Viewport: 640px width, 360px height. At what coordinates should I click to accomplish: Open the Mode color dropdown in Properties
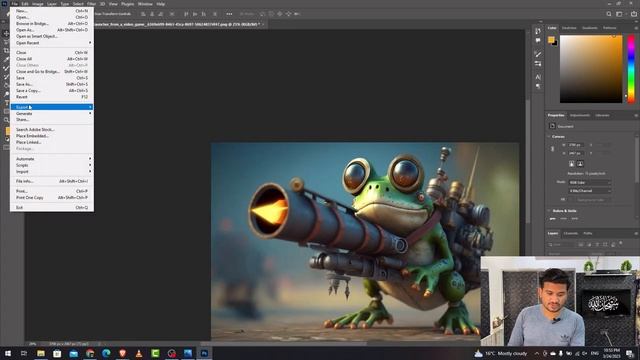coord(590,182)
